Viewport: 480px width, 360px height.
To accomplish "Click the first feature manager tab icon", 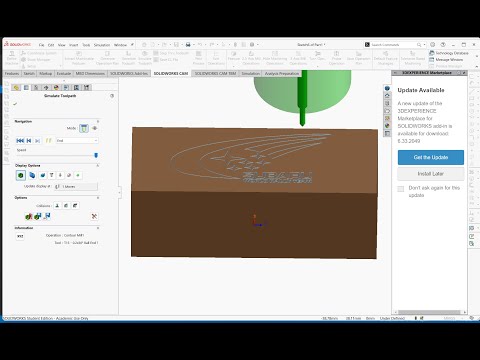I will coord(16,88).
